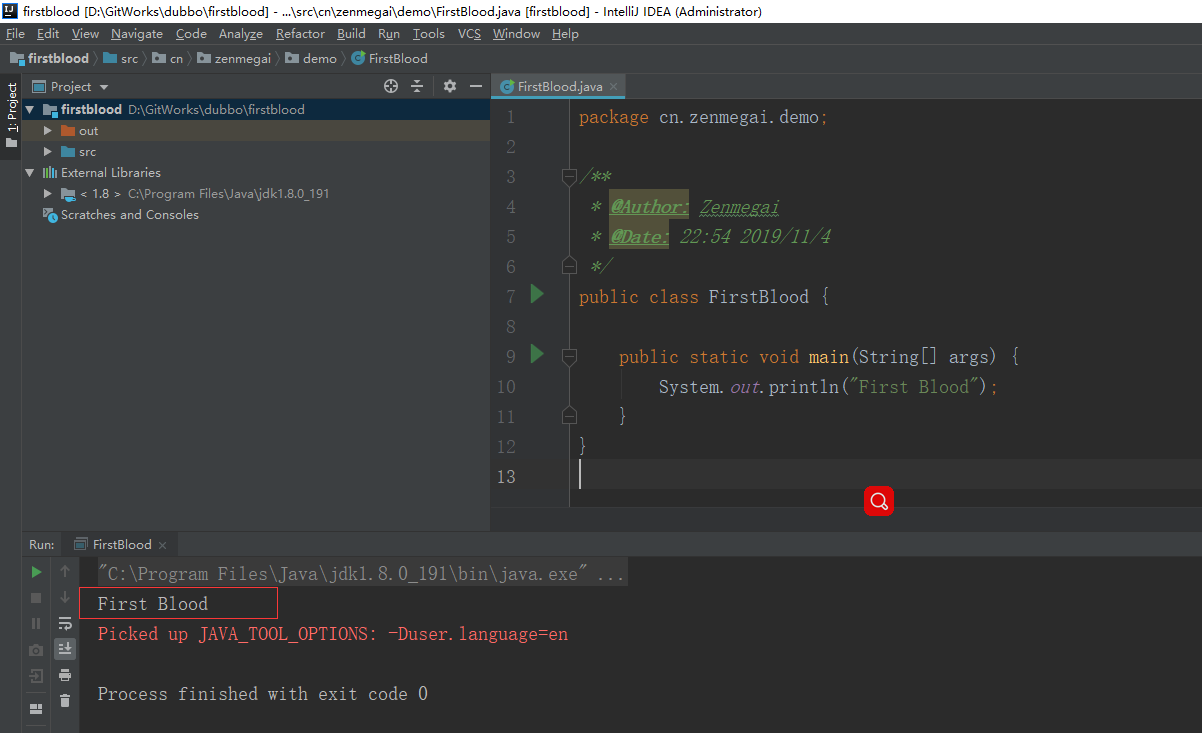The height and width of the screenshot is (733, 1202).
Task: Expand the out folder
Action: pos(47,130)
